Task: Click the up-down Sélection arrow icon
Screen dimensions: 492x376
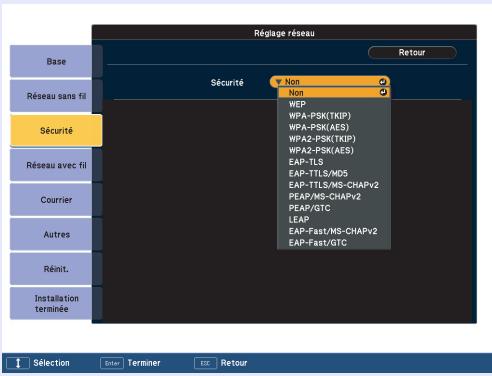Action: [18, 363]
